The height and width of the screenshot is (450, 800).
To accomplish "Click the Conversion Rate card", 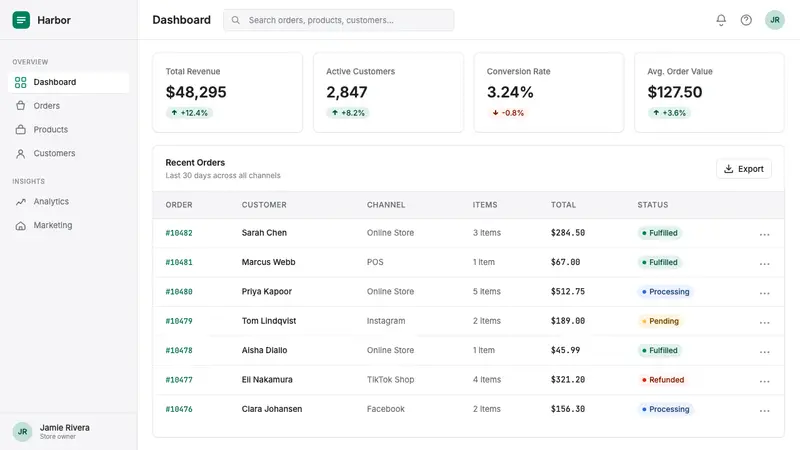I will [549, 92].
